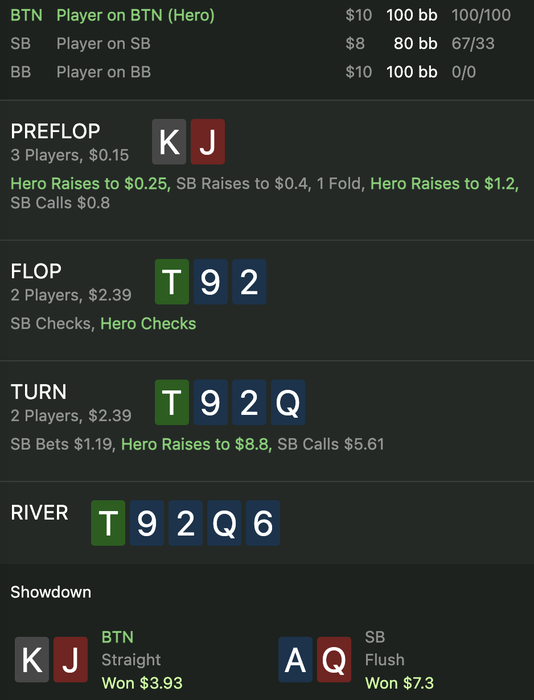Select the Two card in the turn row
The width and height of the screenshot is (534, 700).
[249, 402]
